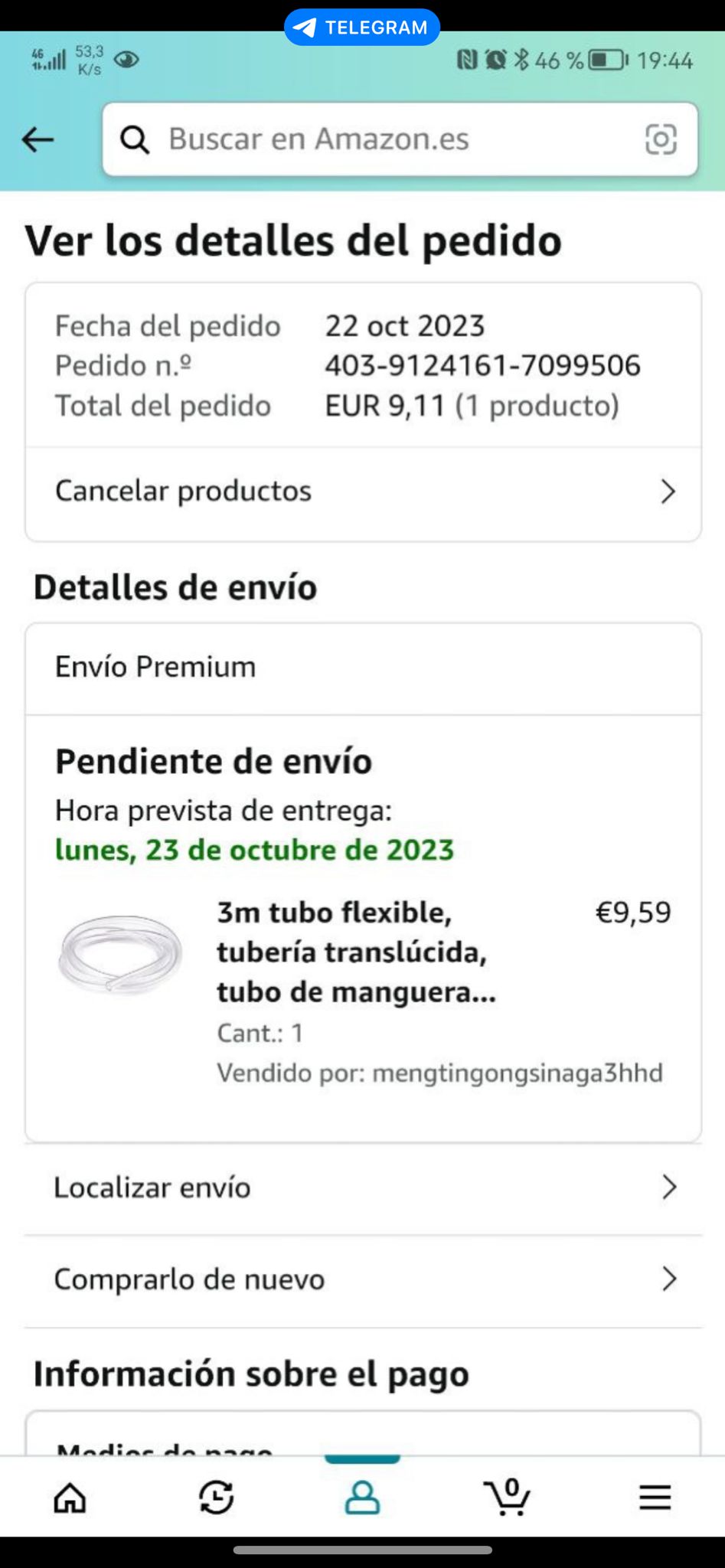
Task: Tap the Telegram notification pill
Action: 362,28
